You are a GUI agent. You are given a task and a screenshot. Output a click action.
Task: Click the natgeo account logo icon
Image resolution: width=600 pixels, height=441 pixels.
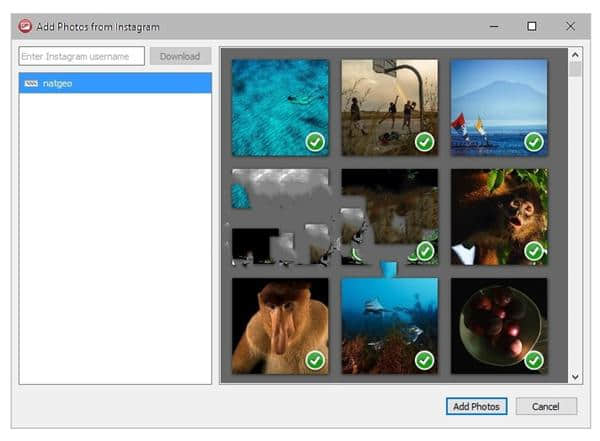(x=31, y=83)
